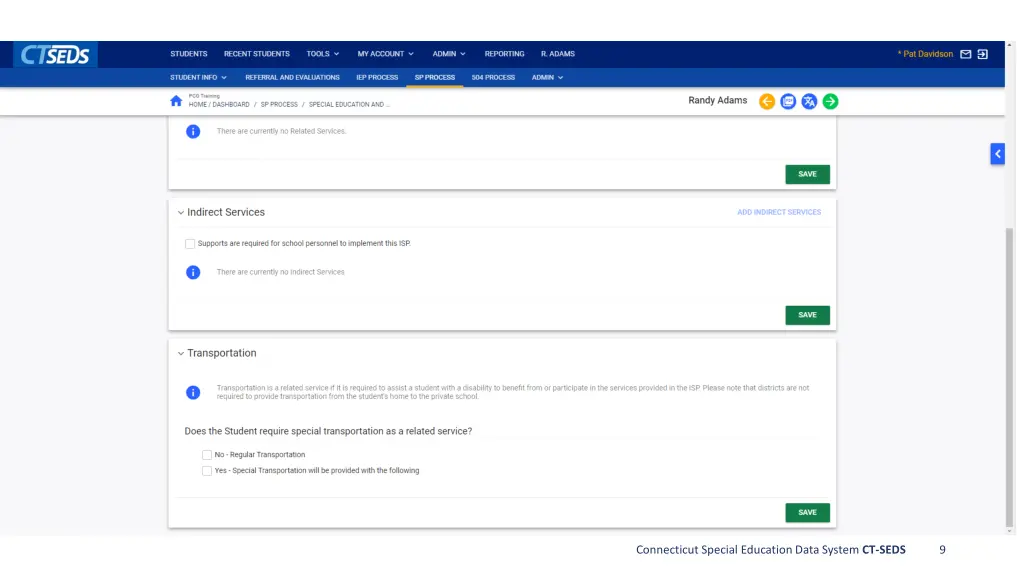The height and width of the screenshot is (576, 1024).
Task: Select 'No - Regular Transportation' checkbox
Action: coord(207,455)
